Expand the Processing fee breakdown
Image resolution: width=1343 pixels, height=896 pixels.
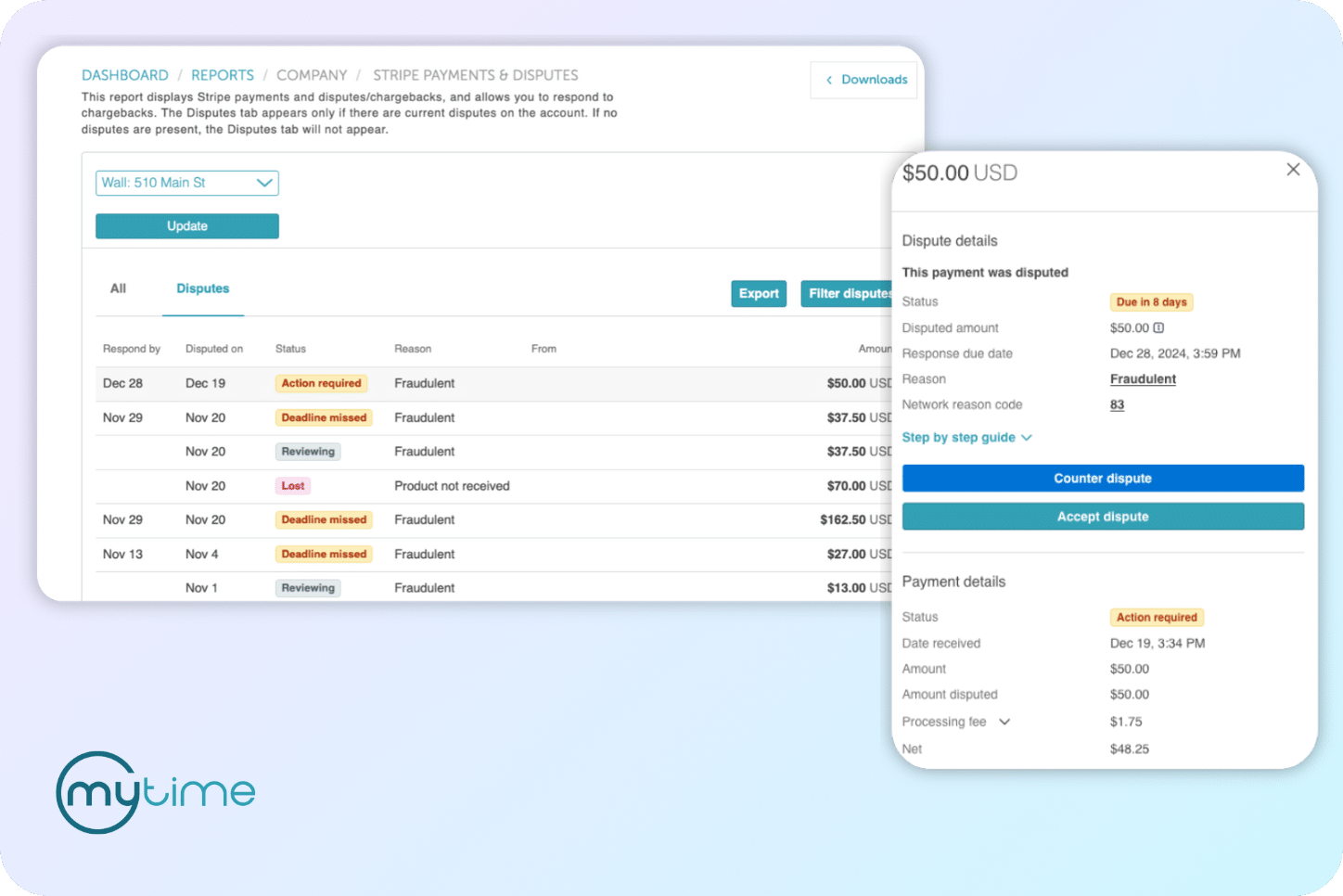click(1005, 722)
